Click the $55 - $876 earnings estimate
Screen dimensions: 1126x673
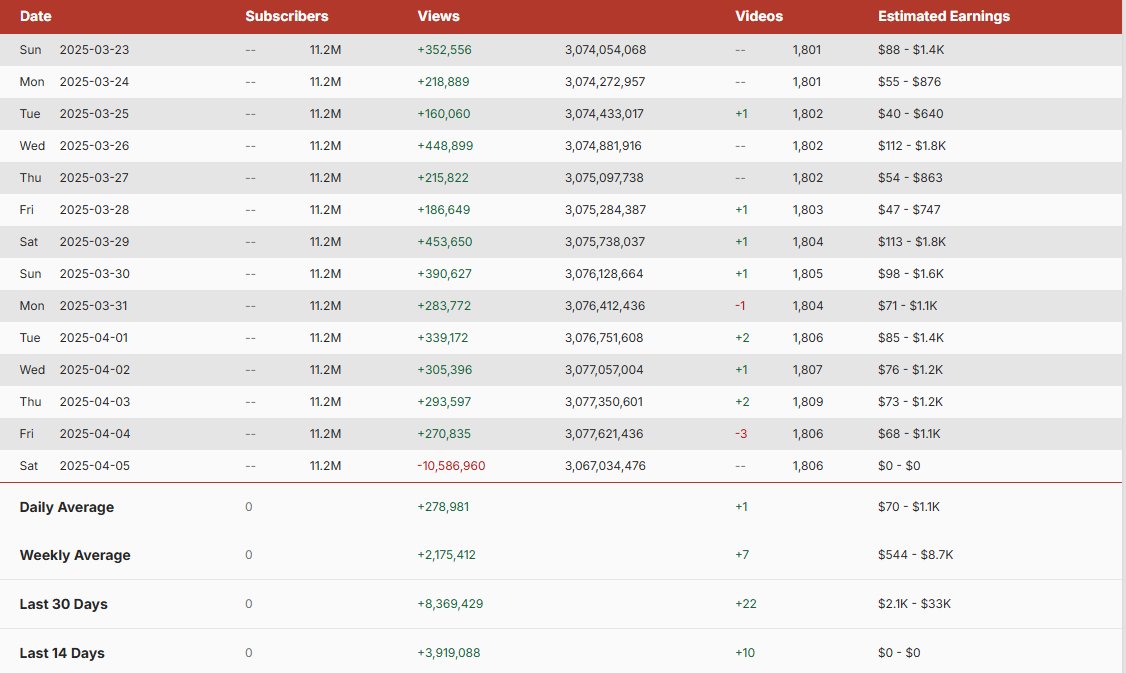tap(909, 82)
